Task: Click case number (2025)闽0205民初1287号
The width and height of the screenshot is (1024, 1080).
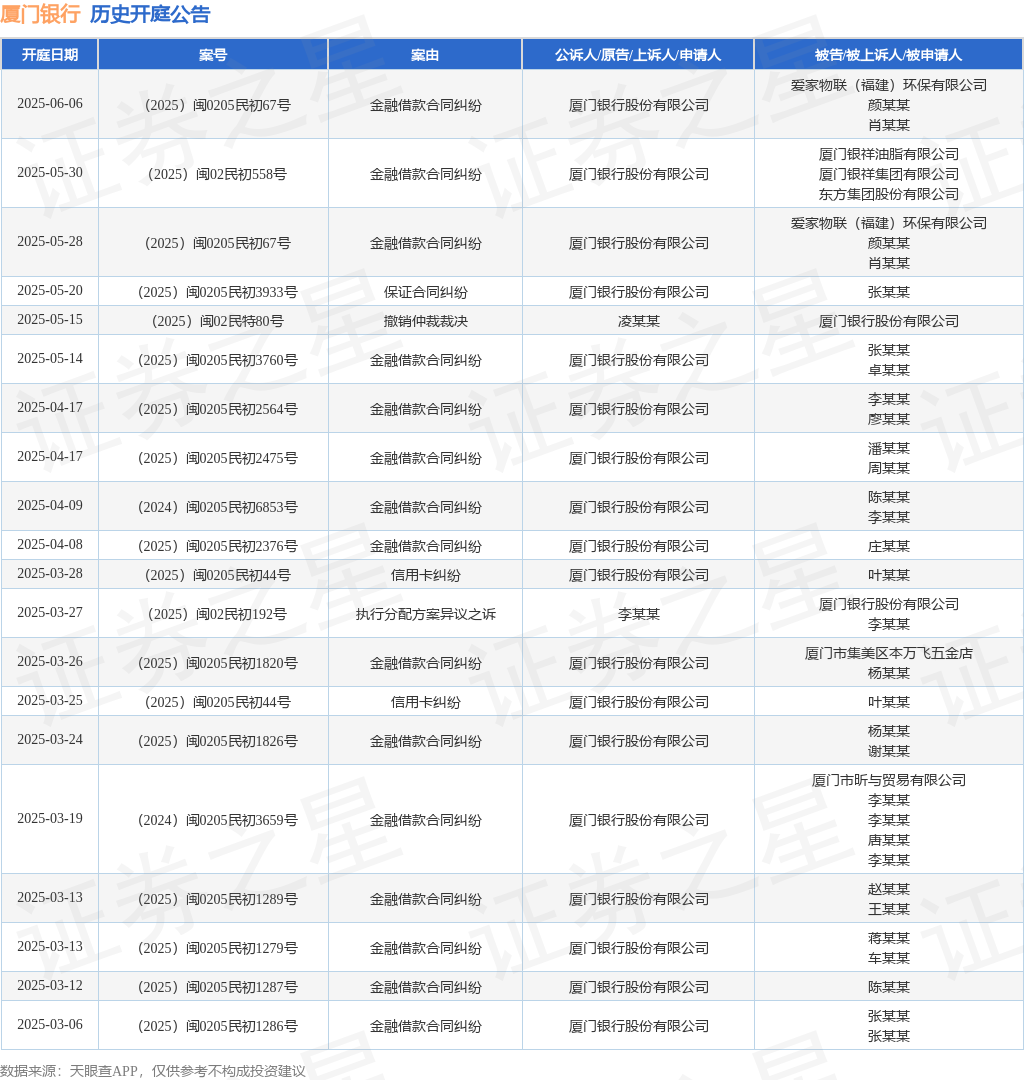Action: pyautogui.click(x=218, y=987)
